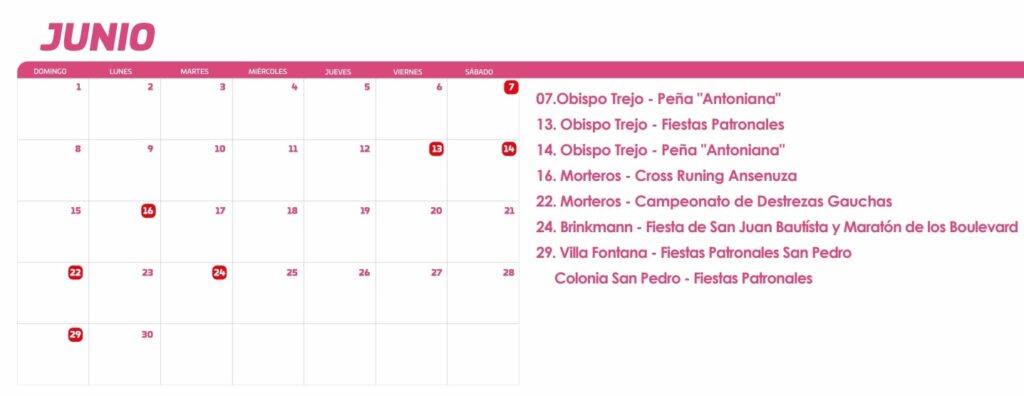Viewport: 1024px width, 396px height.
Task: Select the highlighted date 29 badge
Action: coord(76,335)
